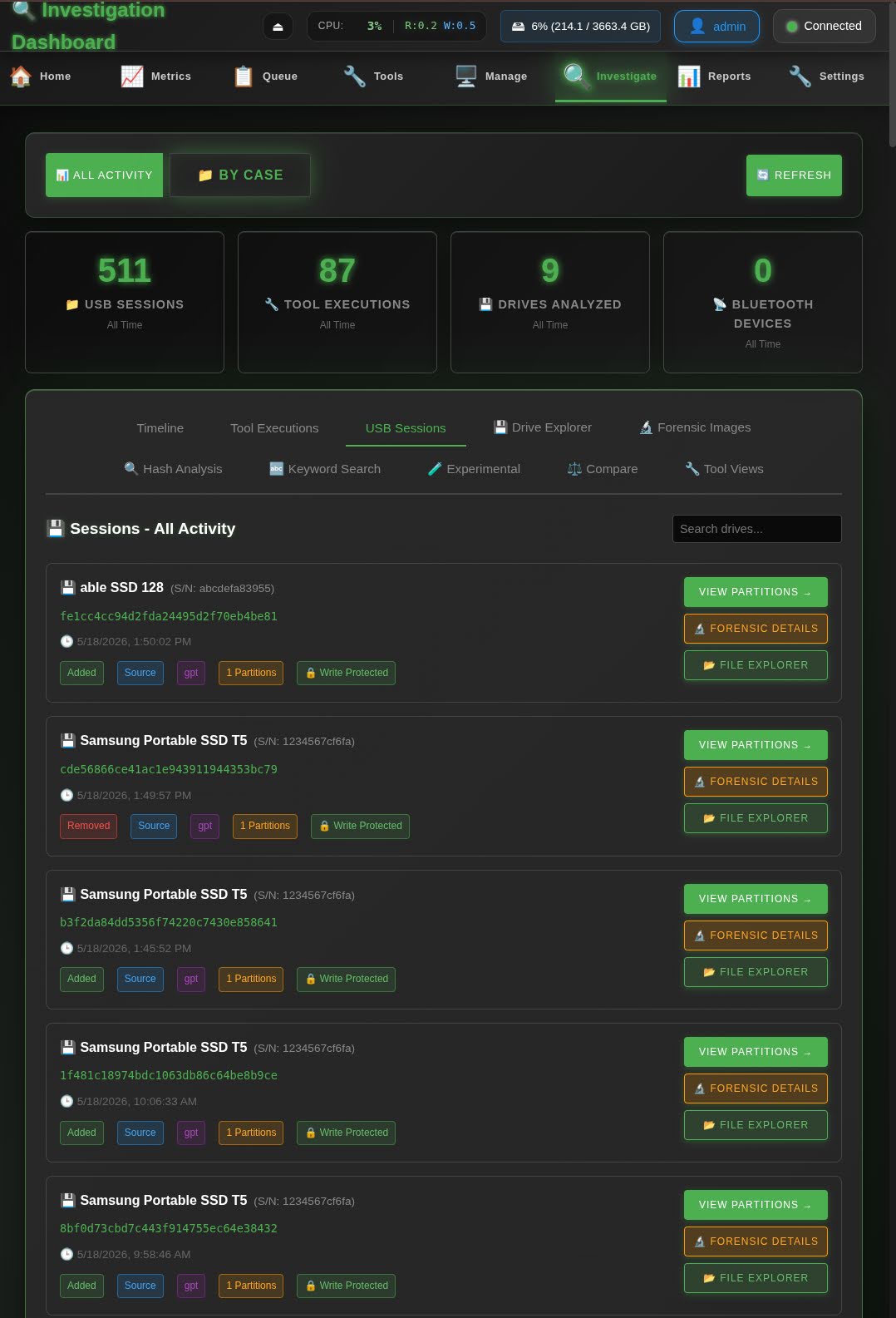Click hash b3f2da84dd5356f74220c7430e858641
Screen dimensions: 896x1318
coord(169,923)
